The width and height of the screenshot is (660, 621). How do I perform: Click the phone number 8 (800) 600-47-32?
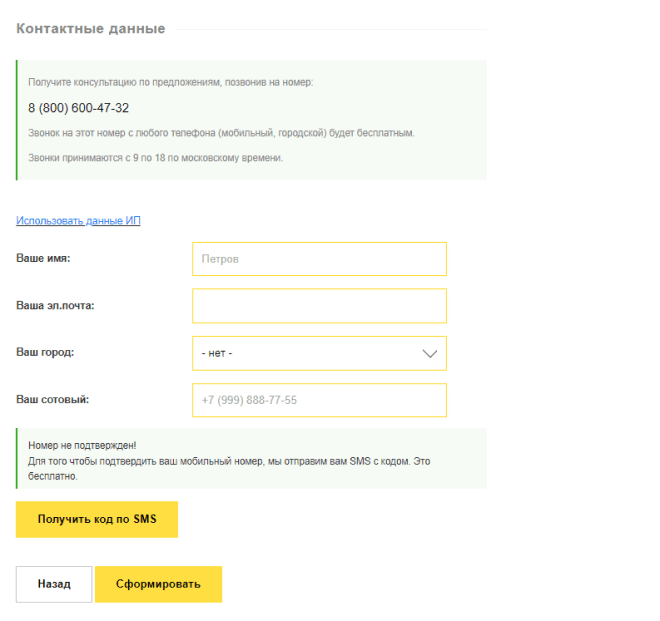point(78,108)
